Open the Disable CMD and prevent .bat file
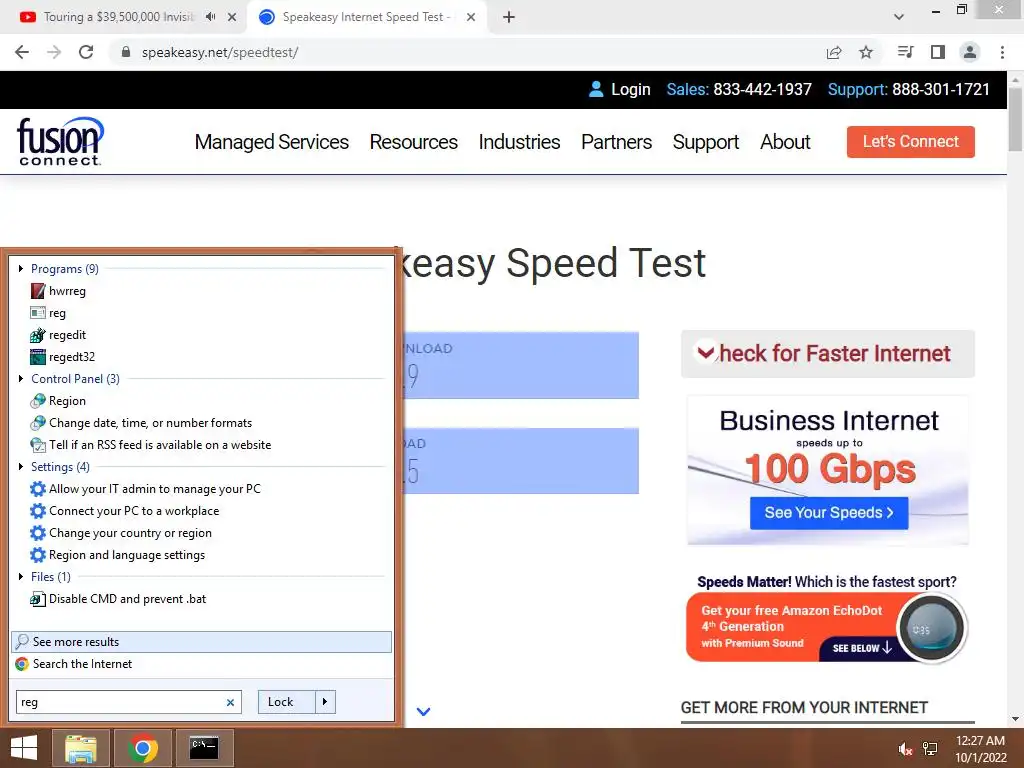The height and width of the screenshot is (768, 1024). tap(118, 599)
